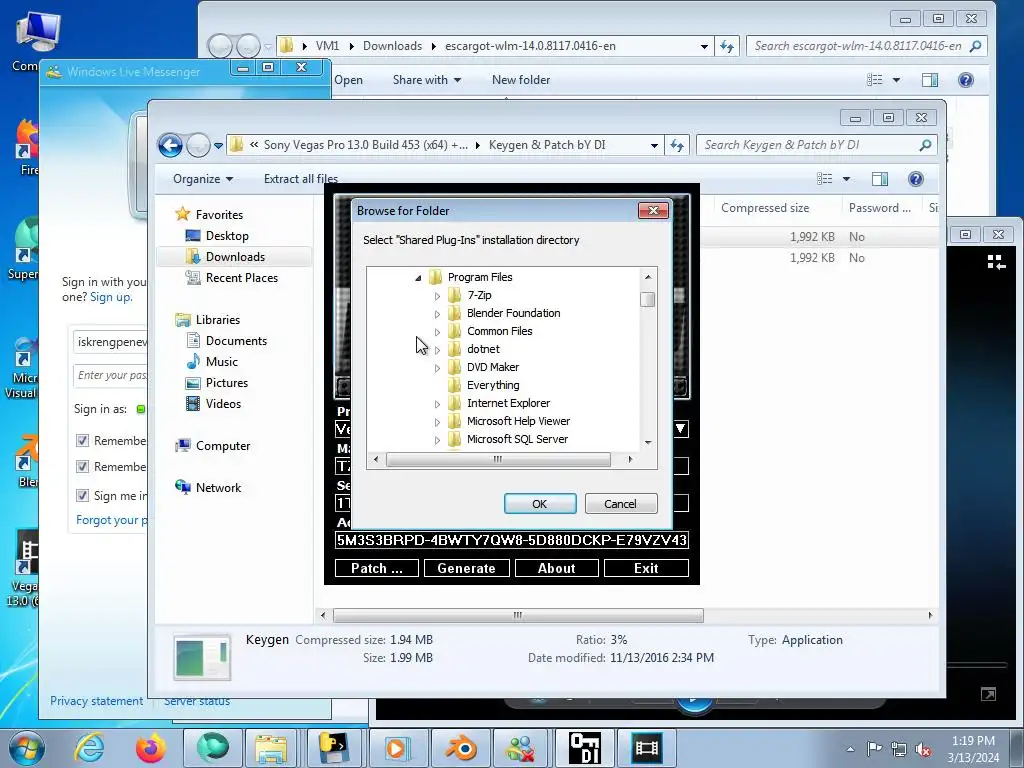Image resolution: width=1024 pixels, height=768 pixels.
Task: Expand the dotnet folder node
Action: (x=437, y=350)
